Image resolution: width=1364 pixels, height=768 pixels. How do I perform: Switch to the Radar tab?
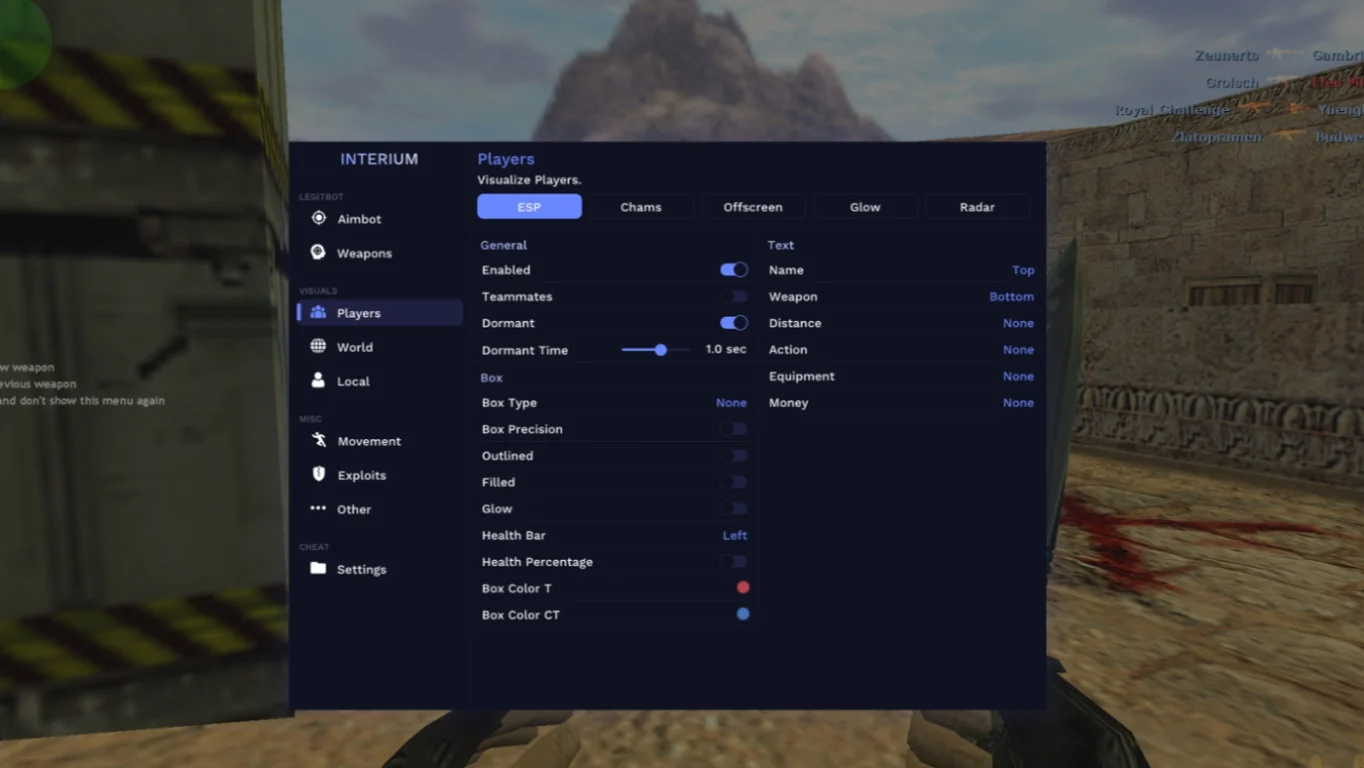pos(977,207)
